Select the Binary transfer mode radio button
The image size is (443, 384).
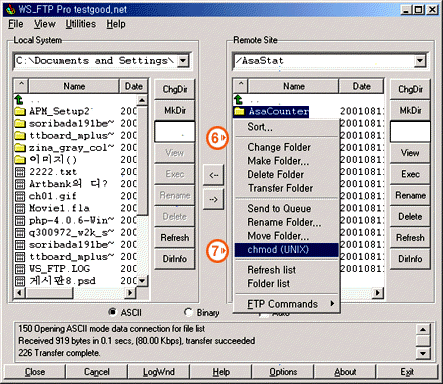click(x=188, y=312)
